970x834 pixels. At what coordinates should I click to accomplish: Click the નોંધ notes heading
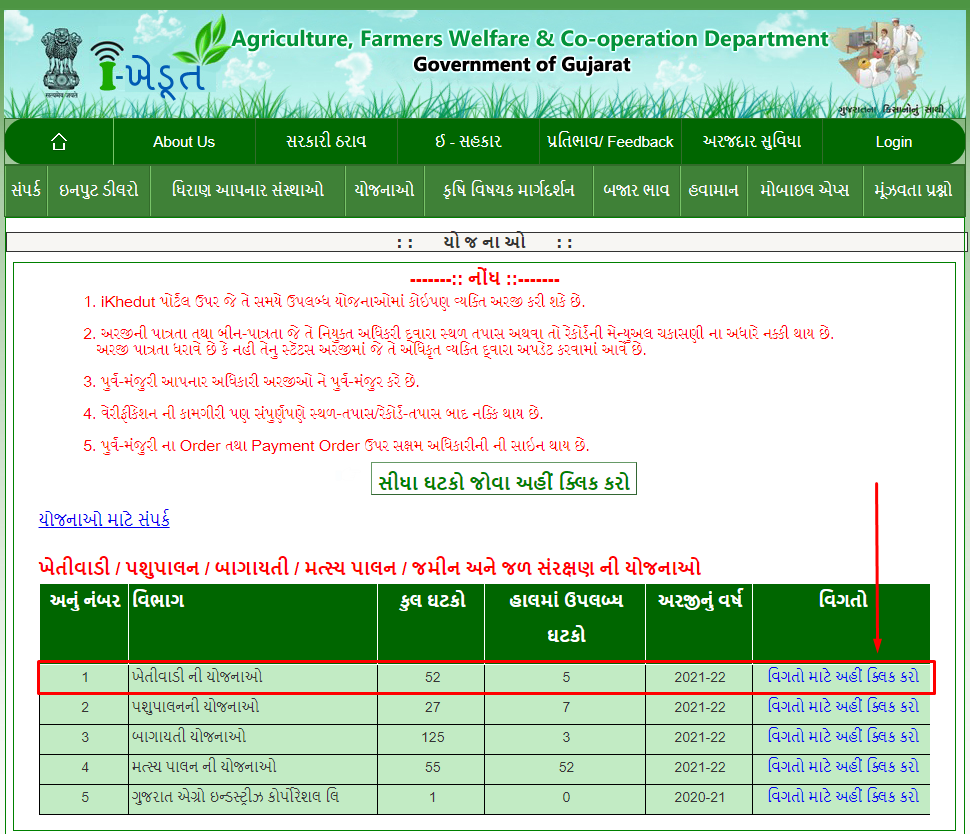pyautogui.click(x=484, y=279)
